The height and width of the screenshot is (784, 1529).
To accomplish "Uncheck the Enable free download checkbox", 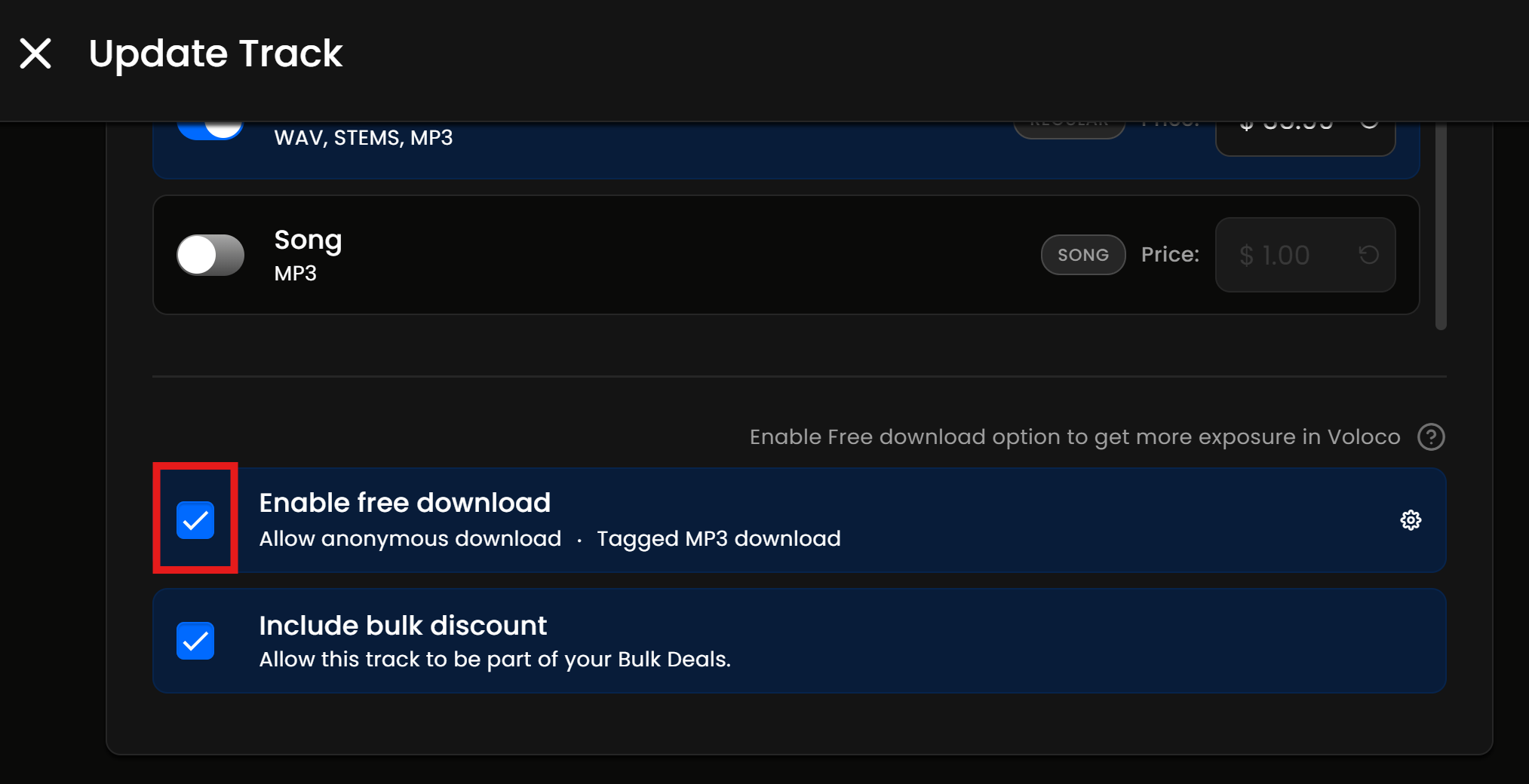I will [x=195, y=520].
